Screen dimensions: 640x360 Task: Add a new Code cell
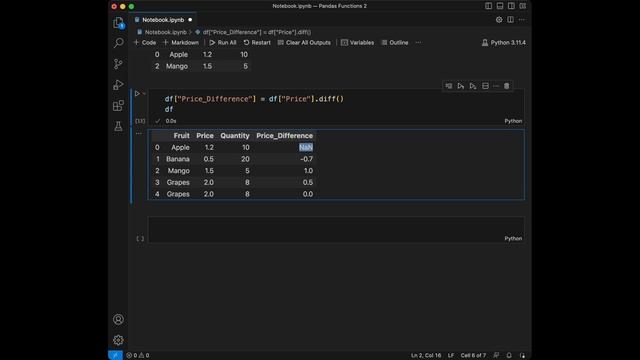(x=145, y=42)
